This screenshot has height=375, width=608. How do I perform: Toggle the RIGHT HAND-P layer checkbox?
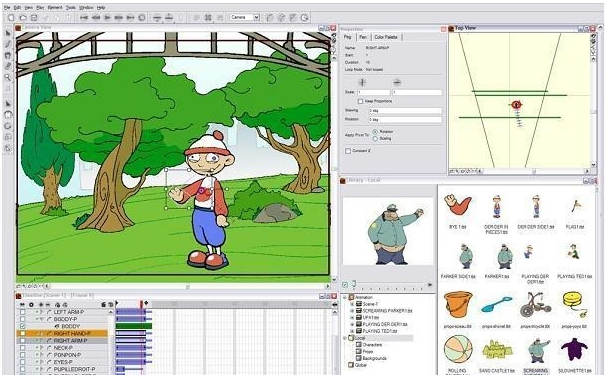point(22,333)
